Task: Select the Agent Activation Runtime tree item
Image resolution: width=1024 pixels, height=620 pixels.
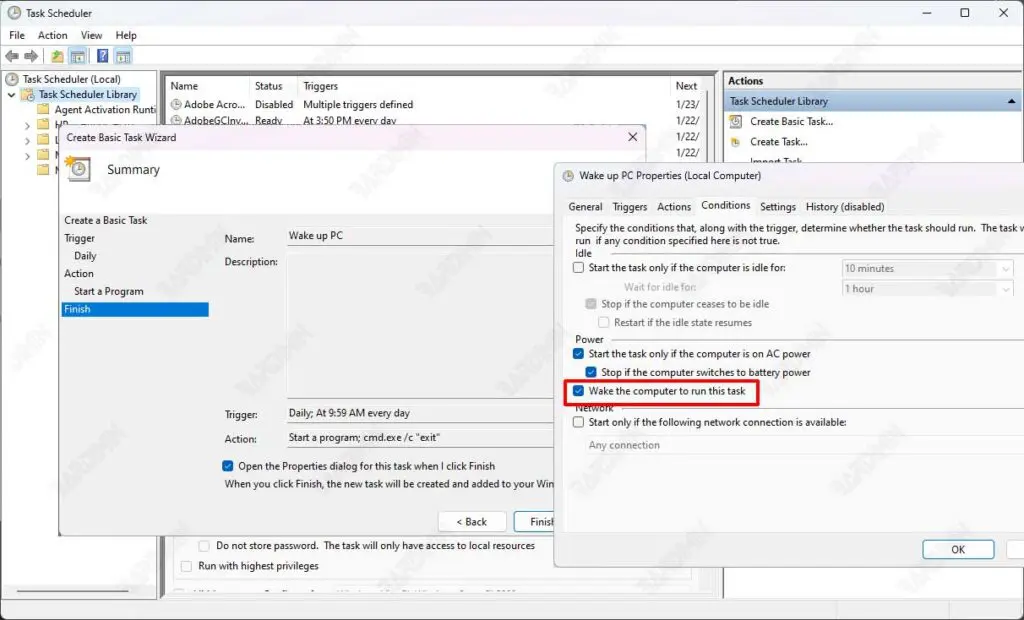Action: pos(105,110)
